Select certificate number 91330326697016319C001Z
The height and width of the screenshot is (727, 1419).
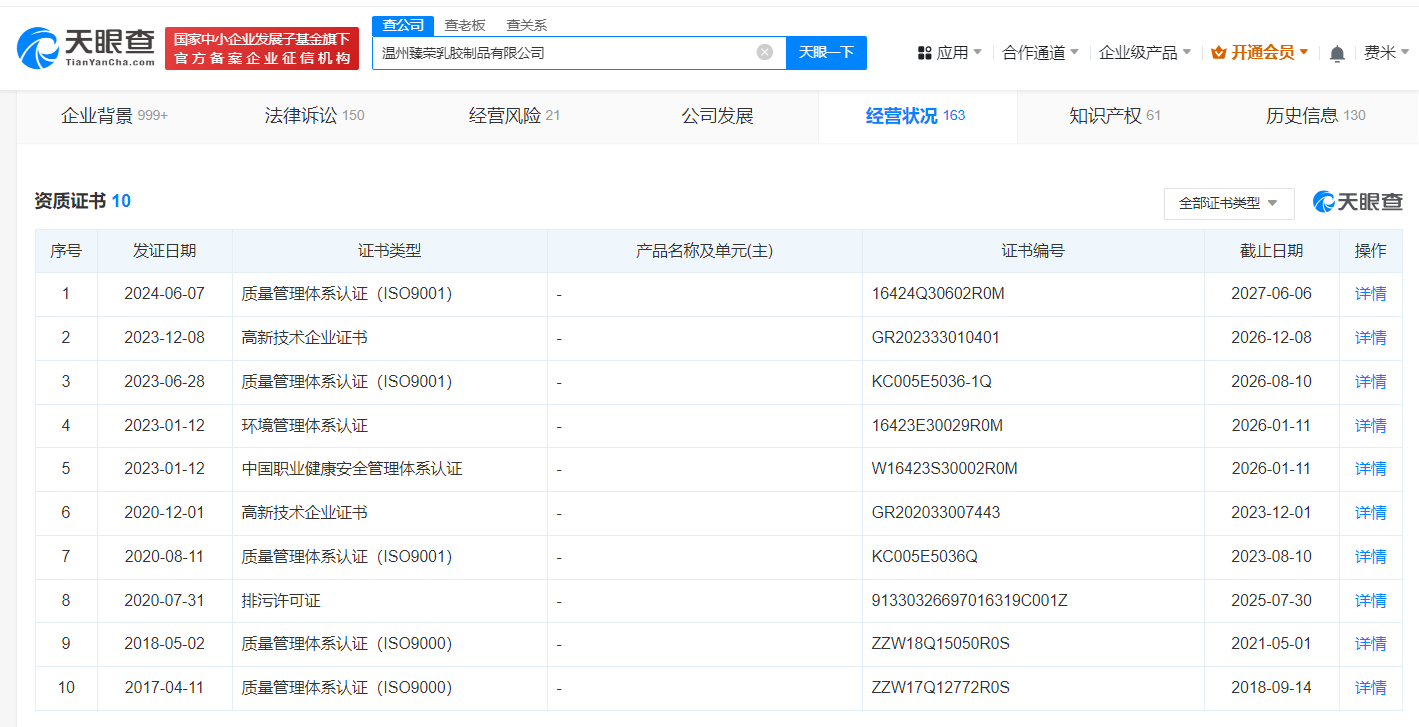click(970, 601)
